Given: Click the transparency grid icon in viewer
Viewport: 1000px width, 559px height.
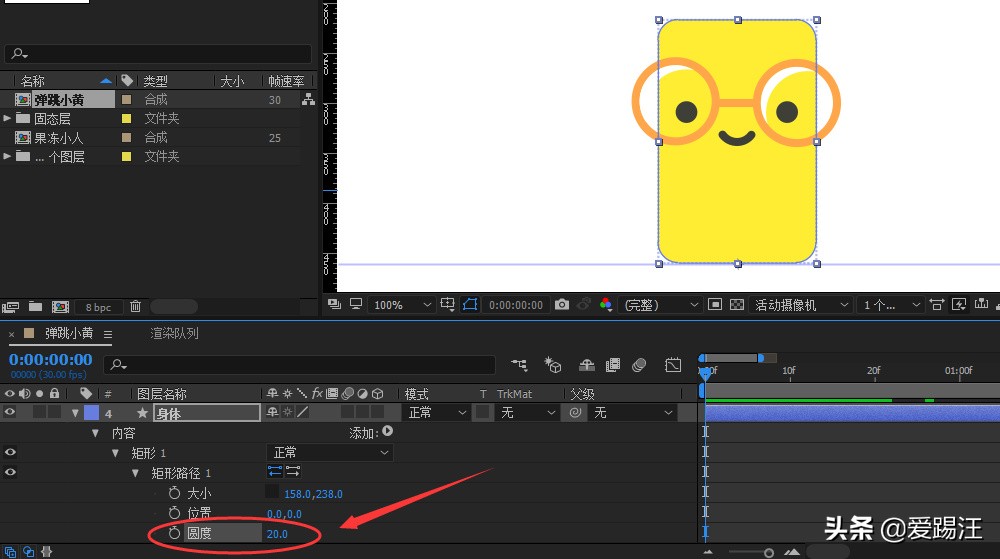Looking at the screenshot, I should (x=737, y=305).
